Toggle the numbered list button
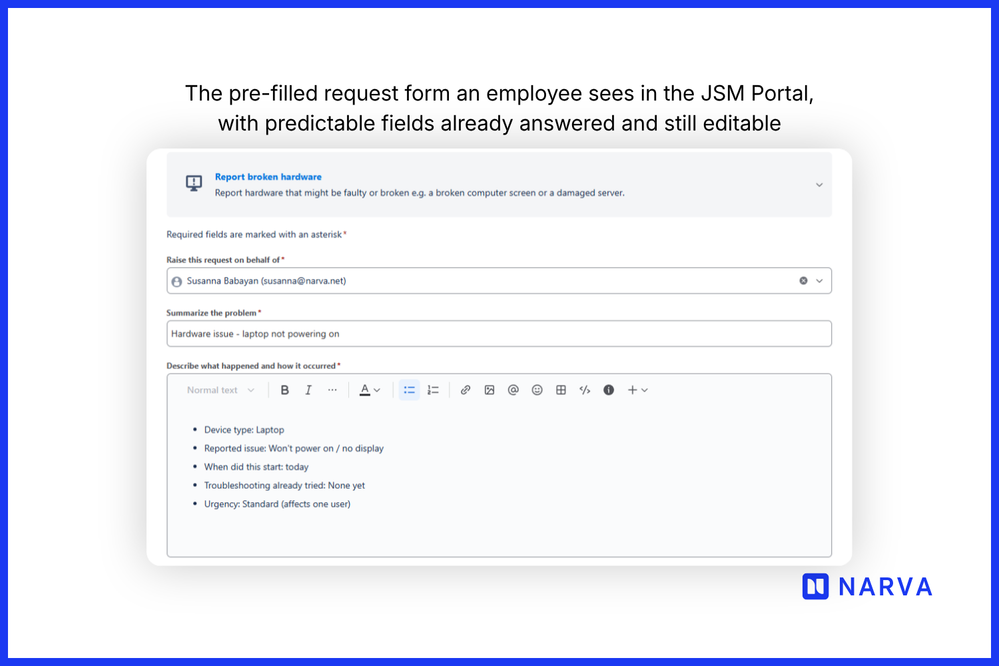This screenshot has height=666, width=999. click(x=433, y=390)
